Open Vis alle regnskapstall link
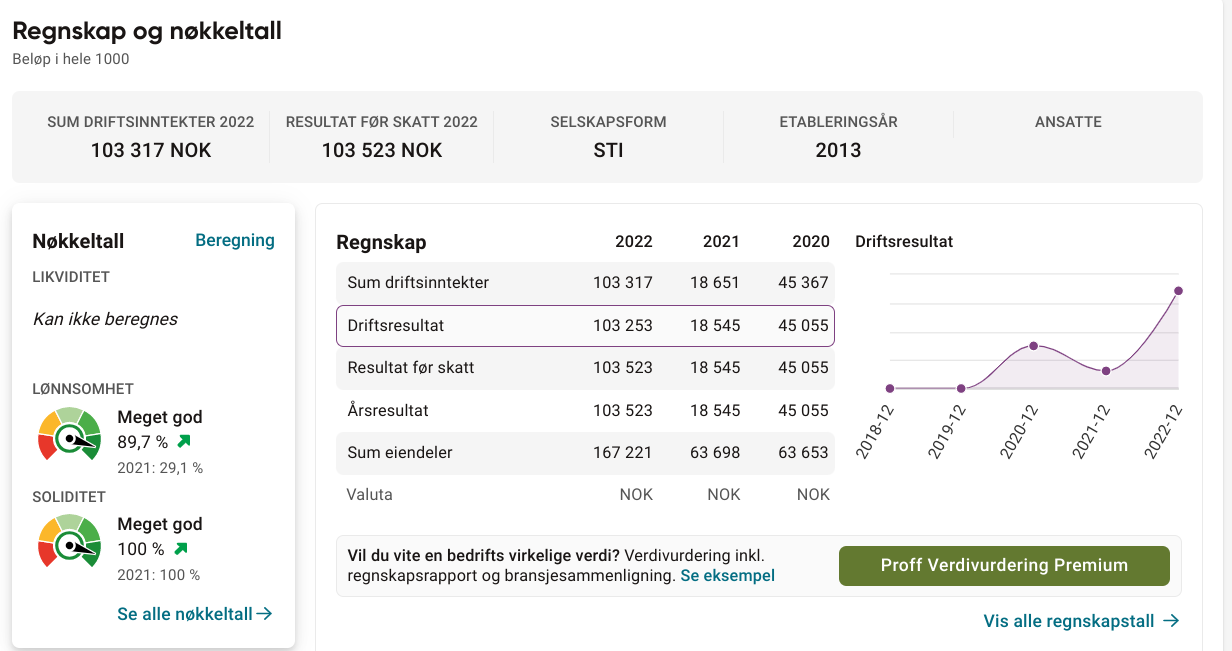Screen dimensions: 1232x651 (1082, 621)
